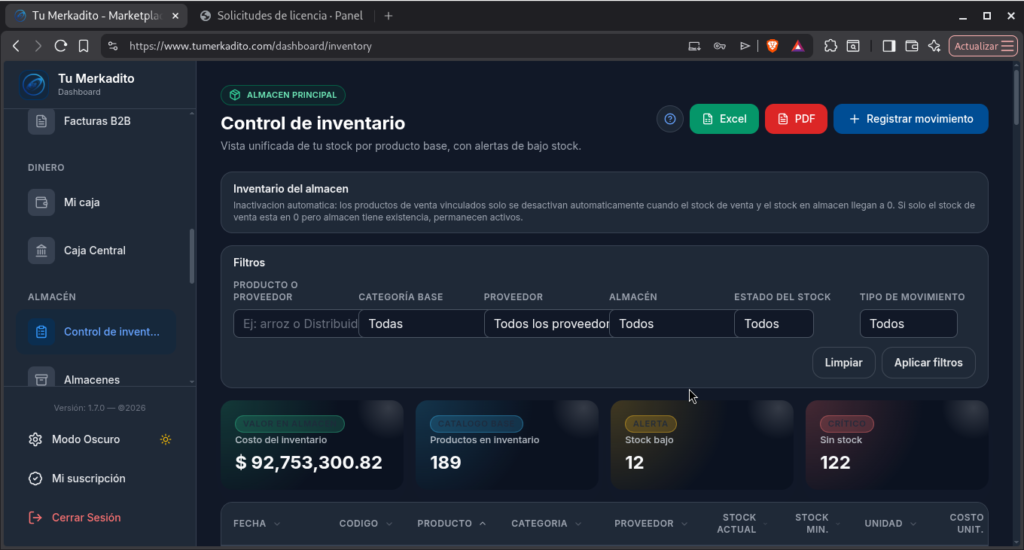Click the address bar URL

click(251, 46)
